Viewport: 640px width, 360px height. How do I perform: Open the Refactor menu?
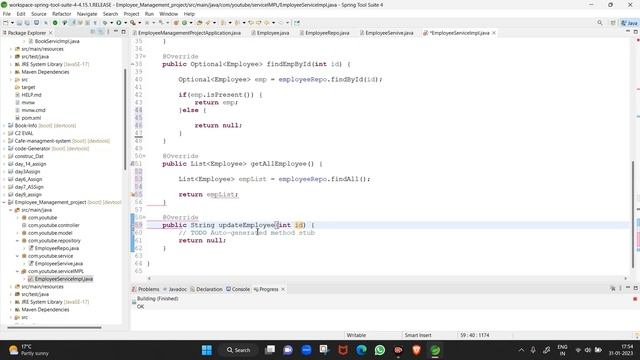tap(62, 14)
